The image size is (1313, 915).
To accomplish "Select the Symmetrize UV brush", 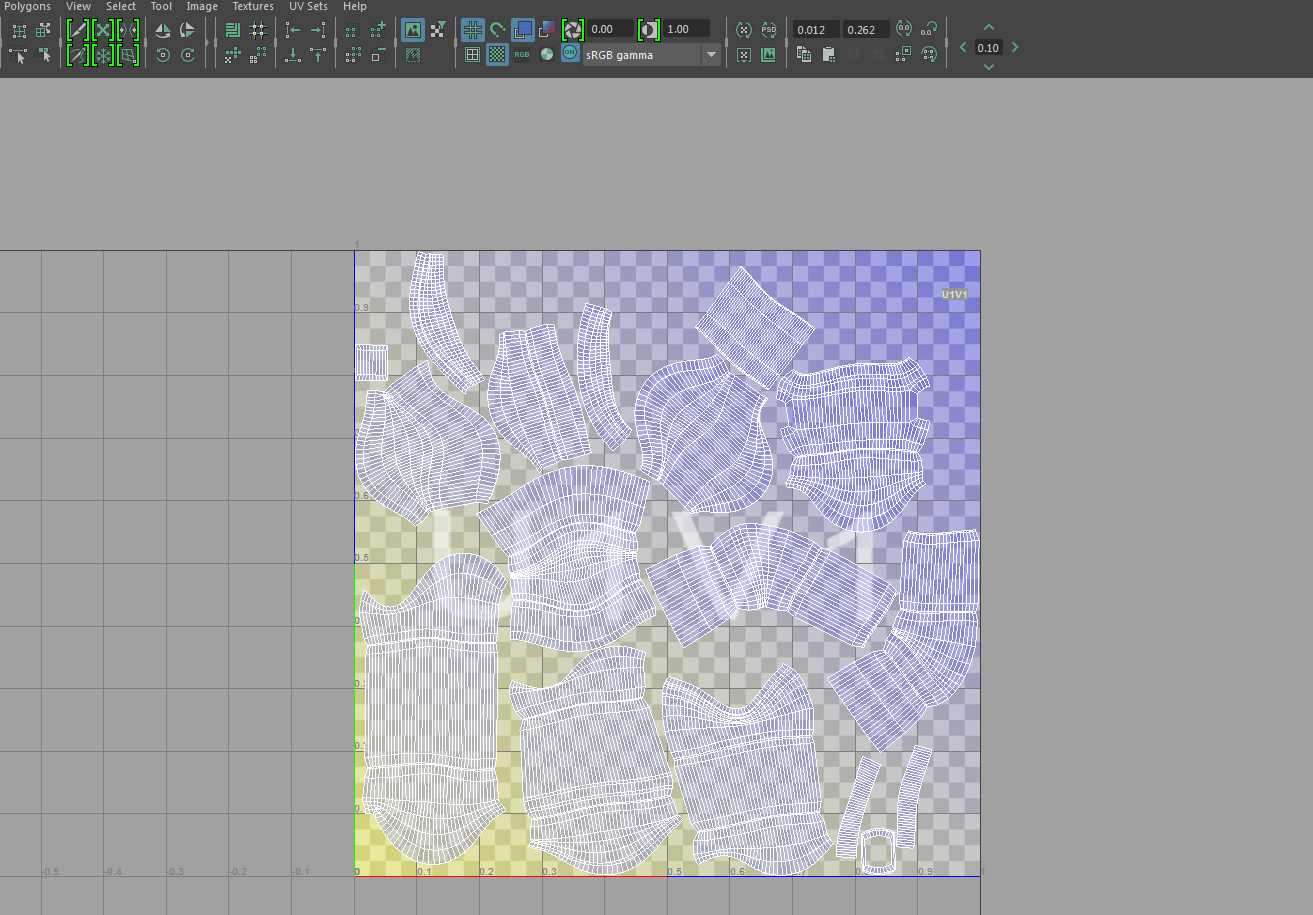I will (128, 30).
